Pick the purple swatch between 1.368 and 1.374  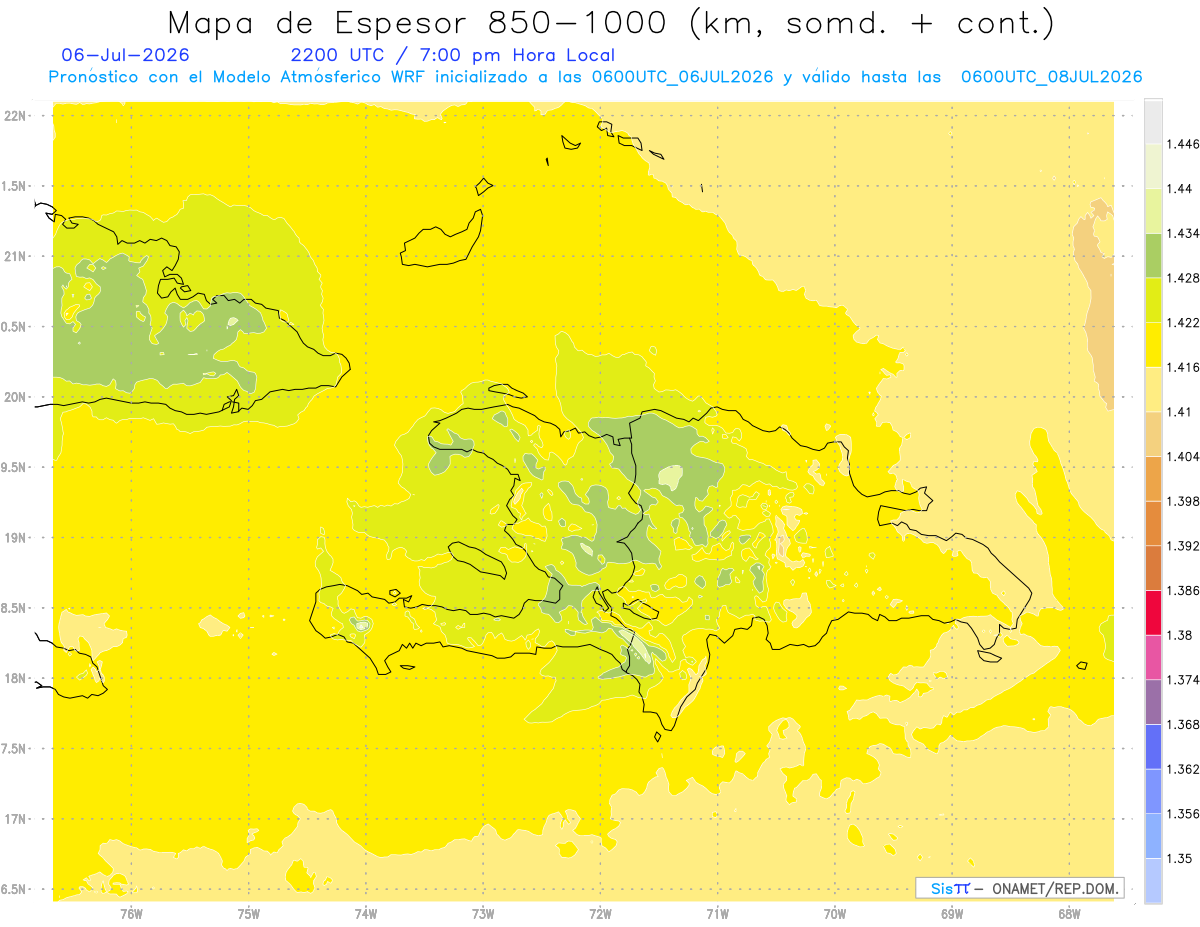click(x=1153, y=702)
